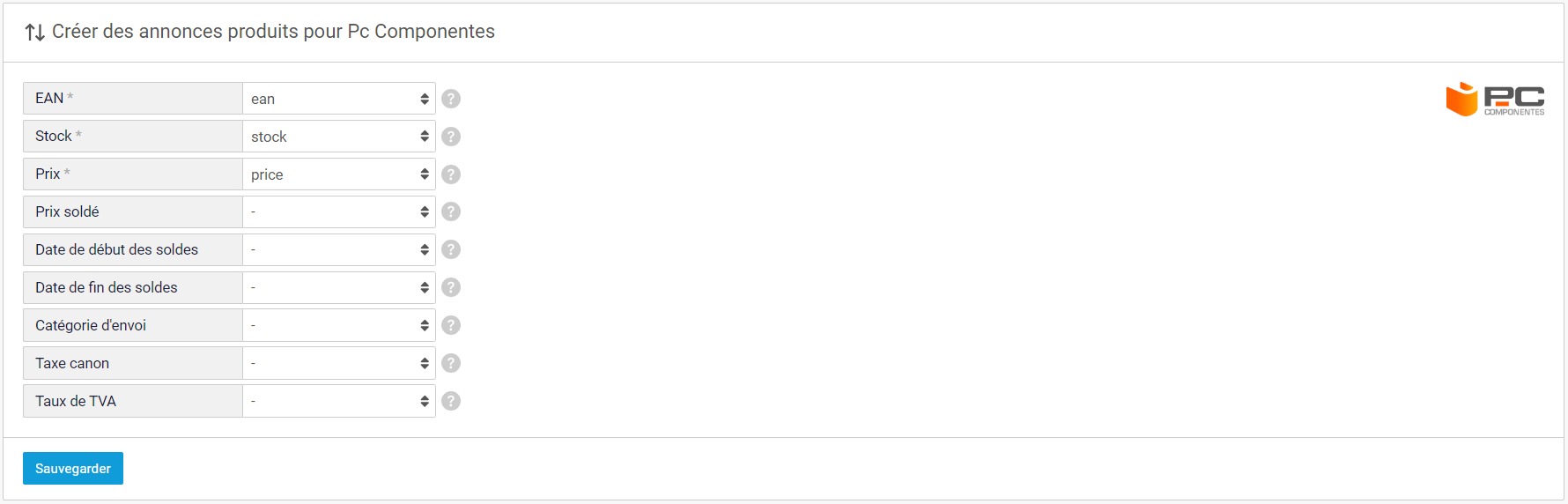
Task: Show help for Date de fin des soldes
Action: pos(451,287)
